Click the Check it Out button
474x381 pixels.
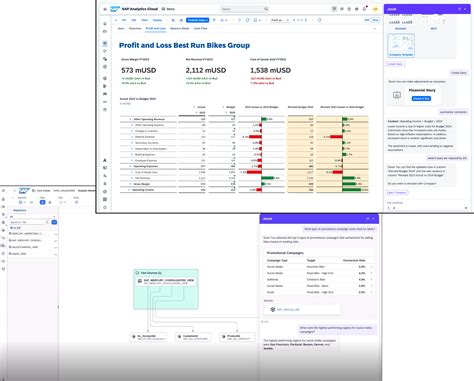[421, 99]
